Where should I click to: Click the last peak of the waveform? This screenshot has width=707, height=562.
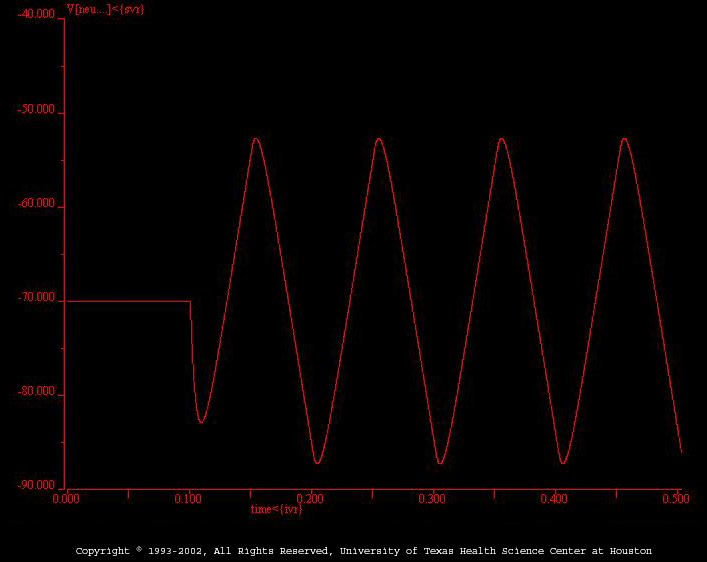point(624,139)
